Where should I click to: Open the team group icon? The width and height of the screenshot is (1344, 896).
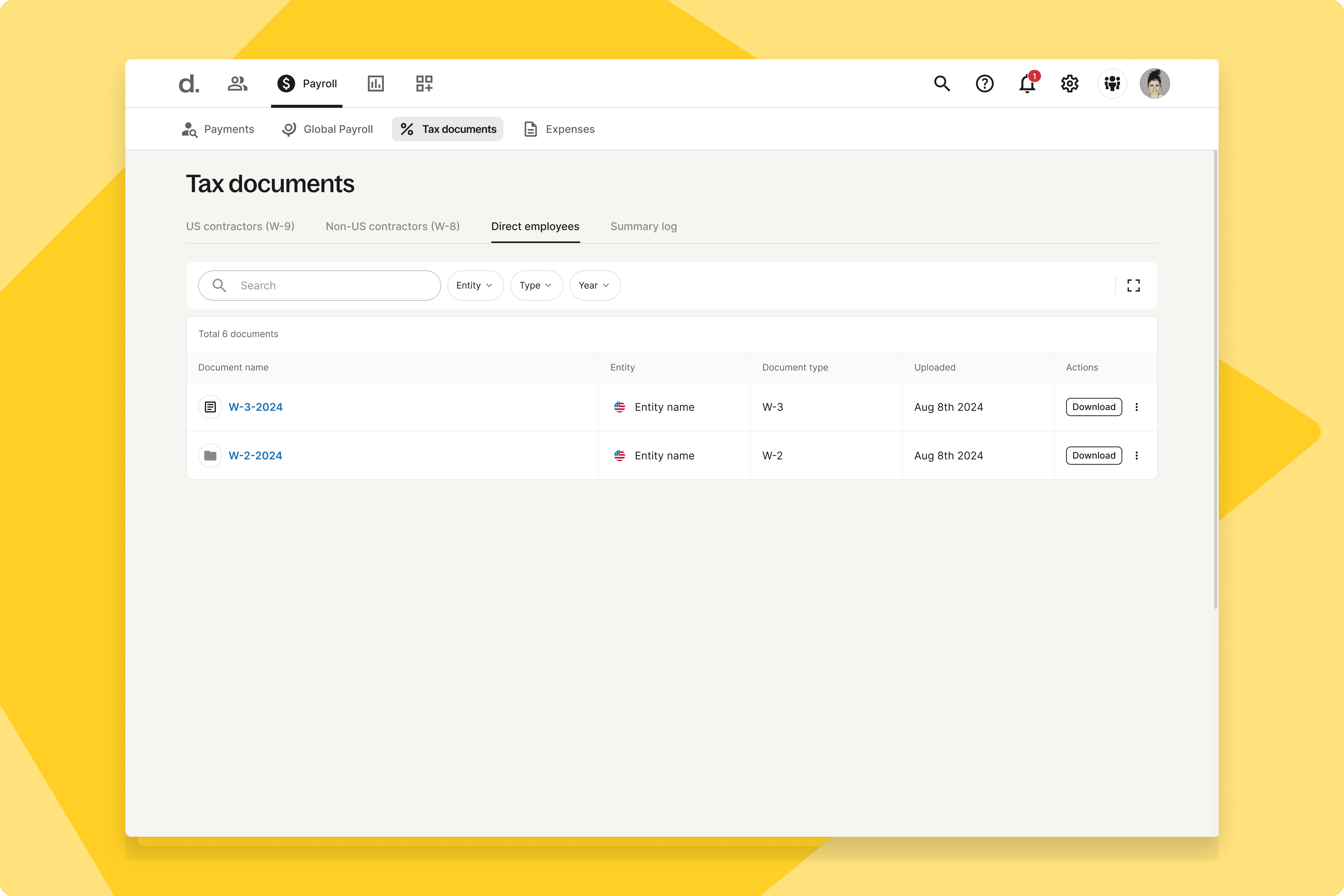pos(1112,84)
